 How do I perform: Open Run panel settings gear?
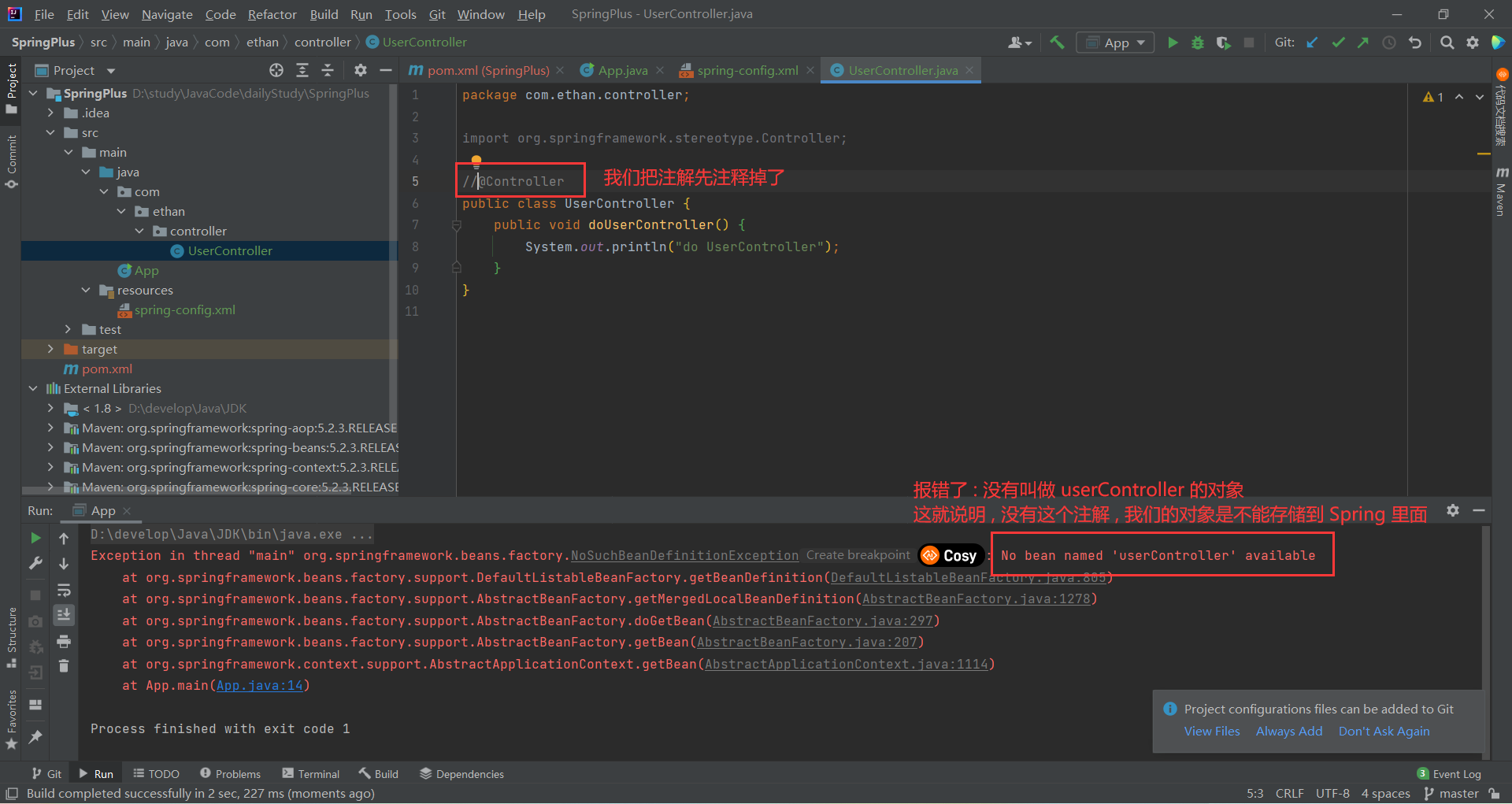point(1453,510)
